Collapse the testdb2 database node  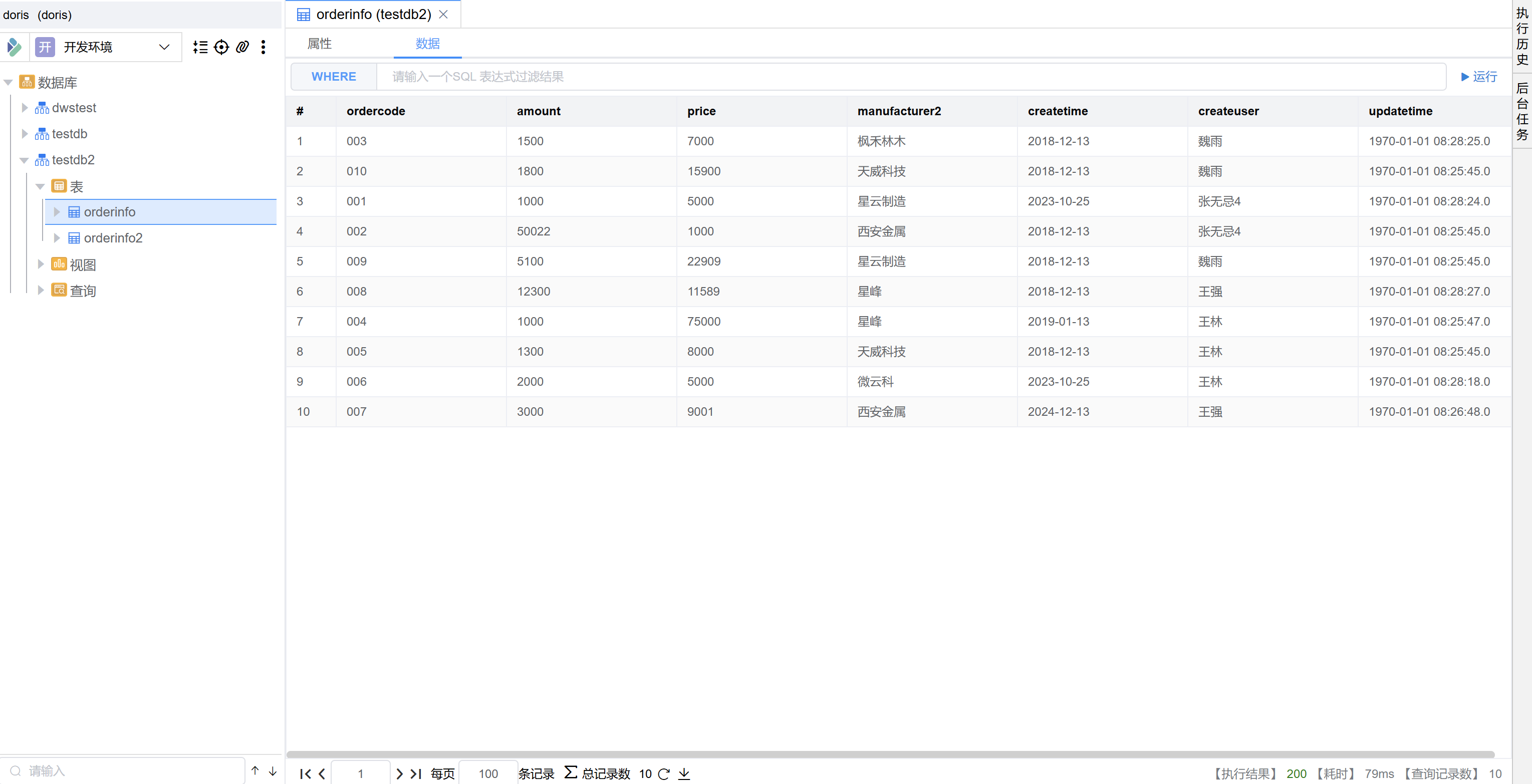25,160
